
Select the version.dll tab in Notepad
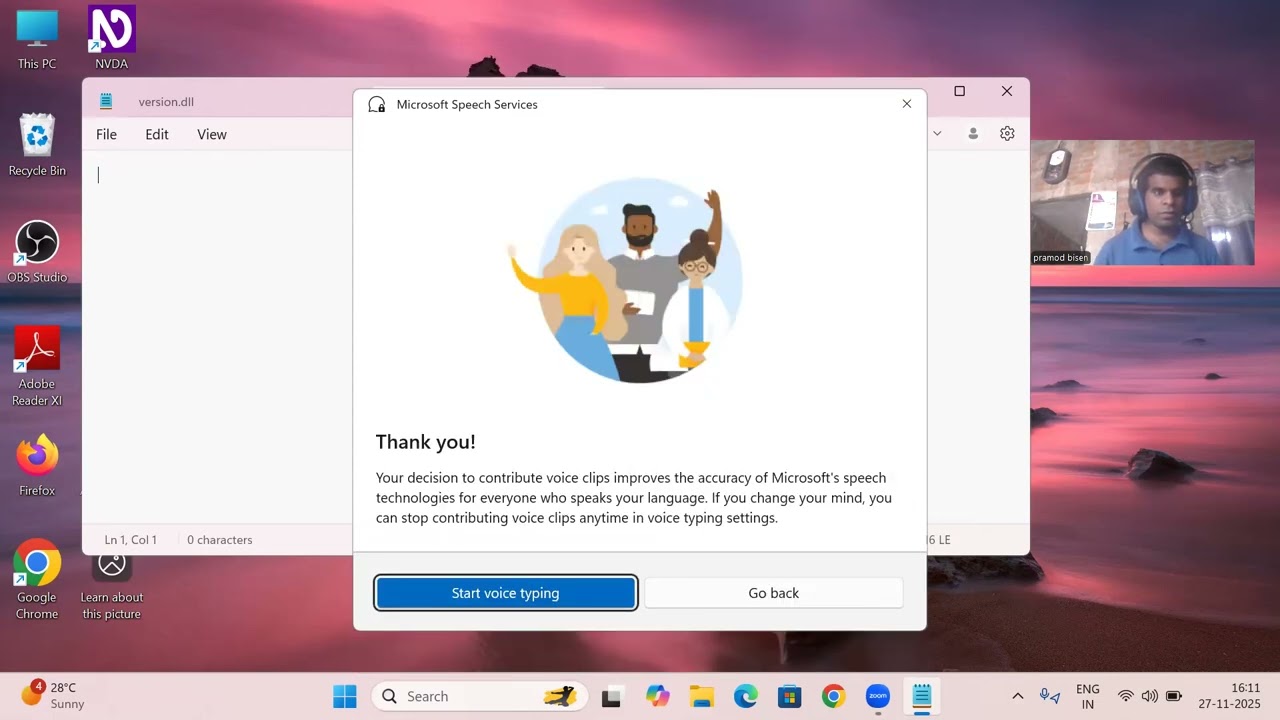(x=165, y=101)
